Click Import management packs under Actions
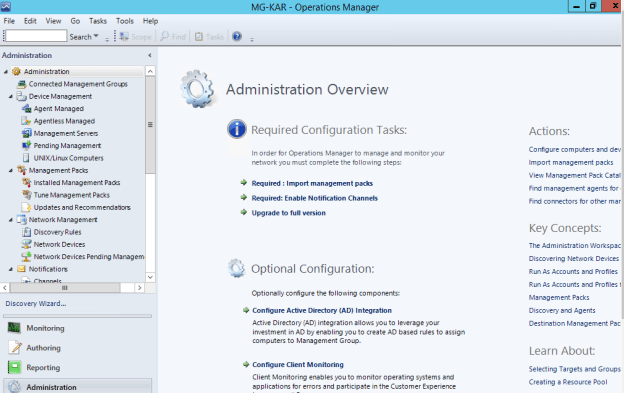This screenshot has height=393, width=624. (571, 162)
